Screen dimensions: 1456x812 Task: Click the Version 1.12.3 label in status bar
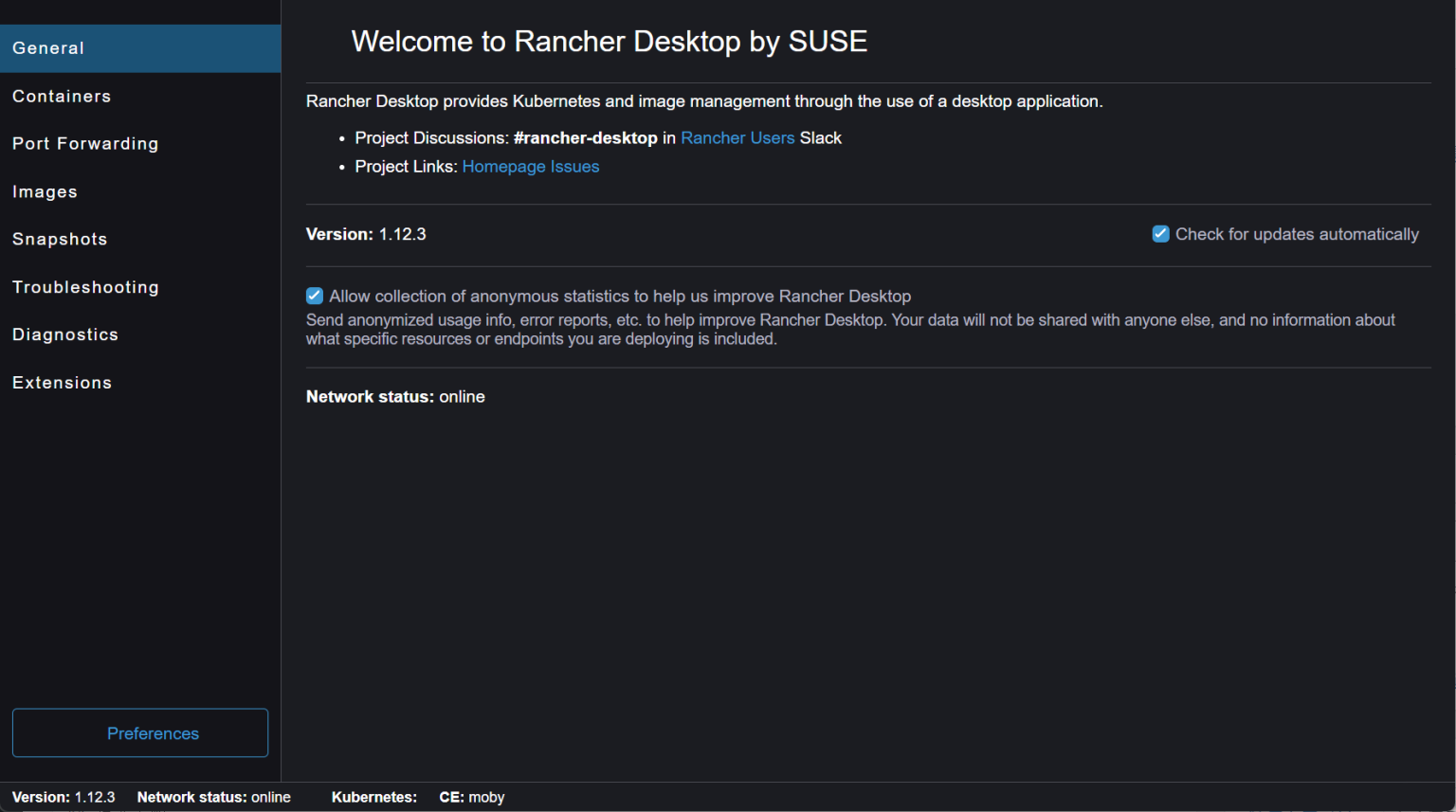[x=64, y=797]
